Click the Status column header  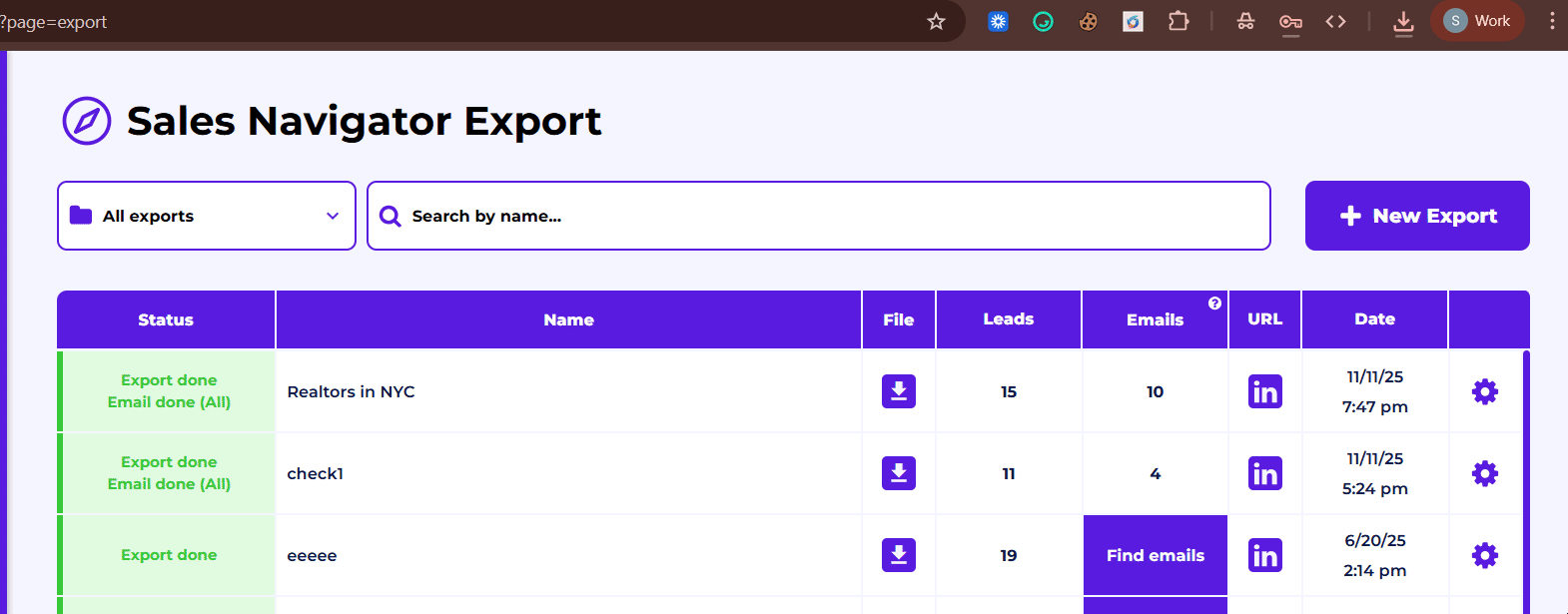[x=166, y=319]
